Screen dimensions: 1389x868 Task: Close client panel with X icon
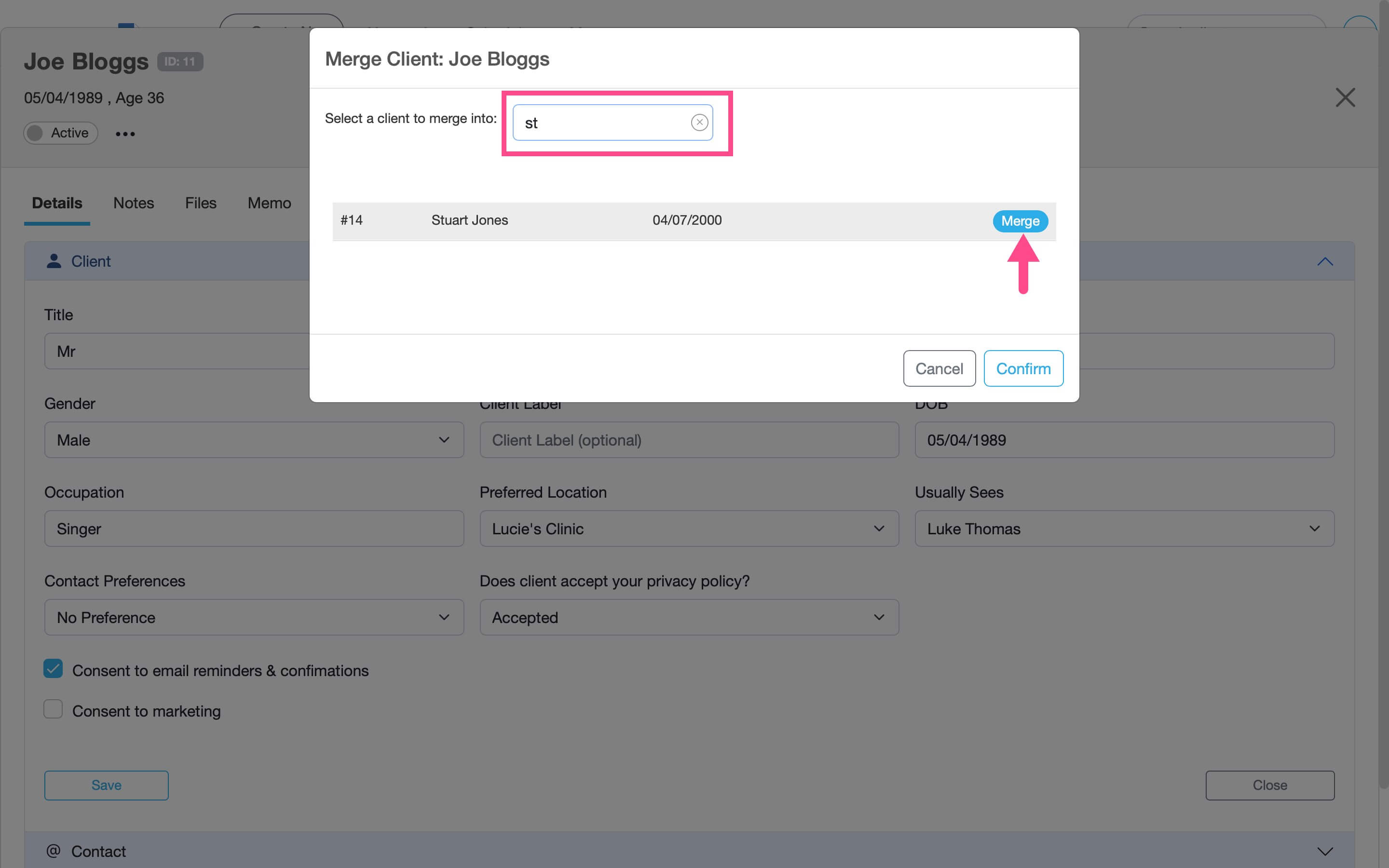point(1345,97)
